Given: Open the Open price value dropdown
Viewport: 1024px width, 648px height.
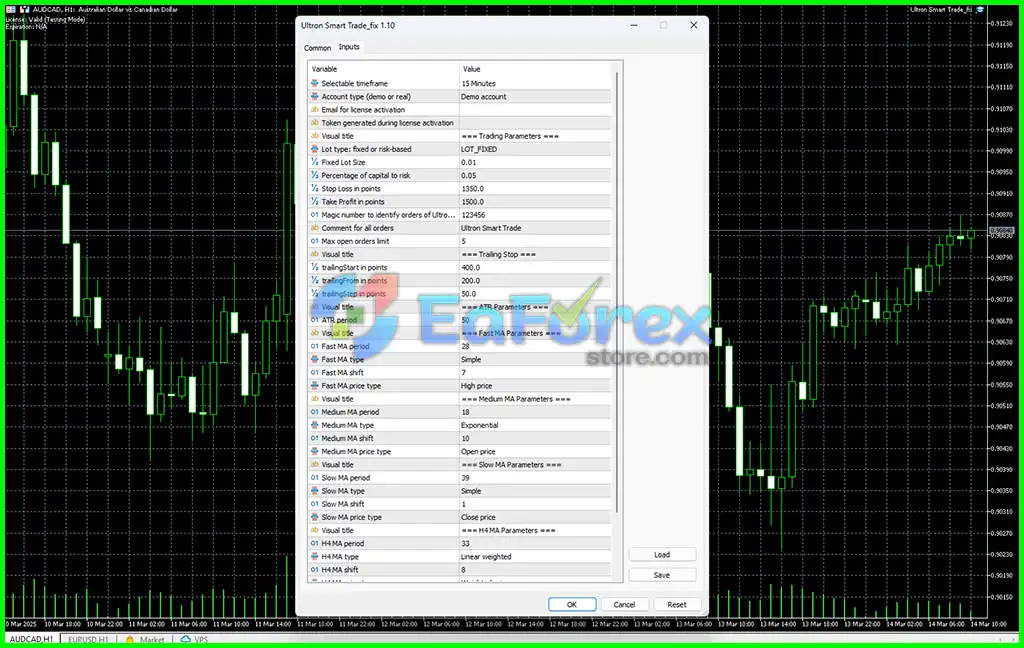Looking at the screenshot, I should 536,451.
